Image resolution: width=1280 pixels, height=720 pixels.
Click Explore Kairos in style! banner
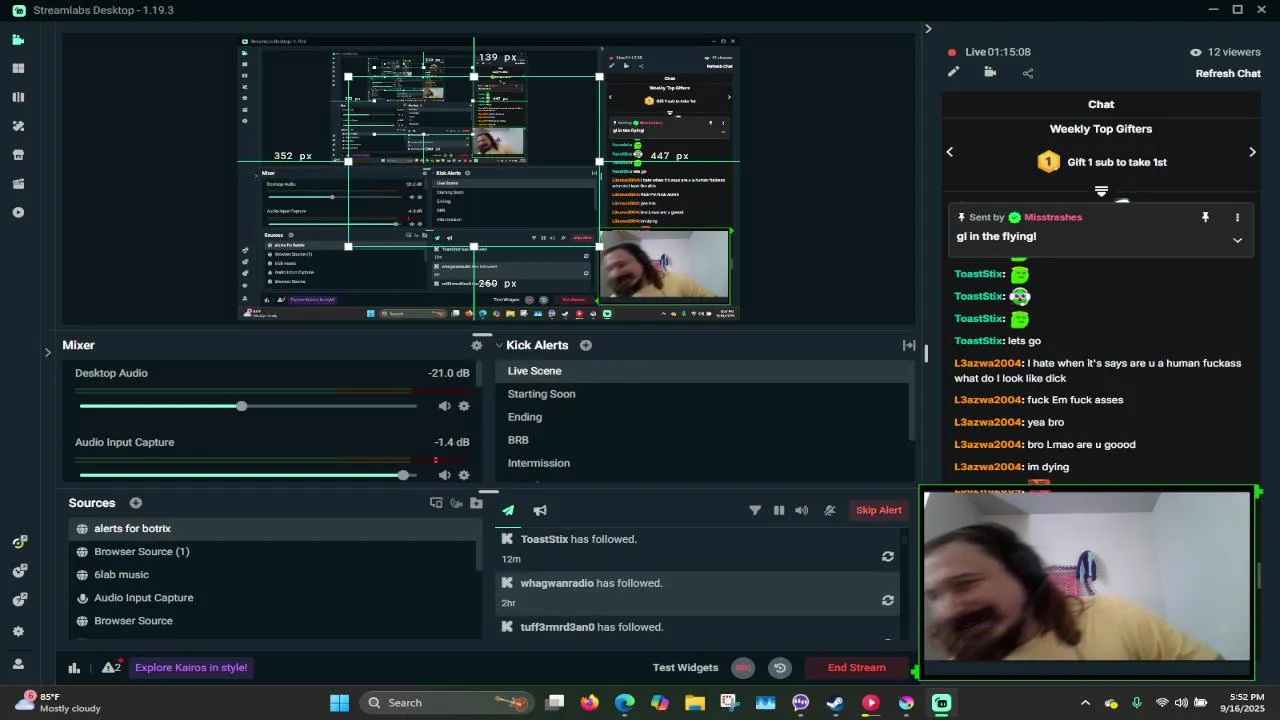(x=191, y=668)
